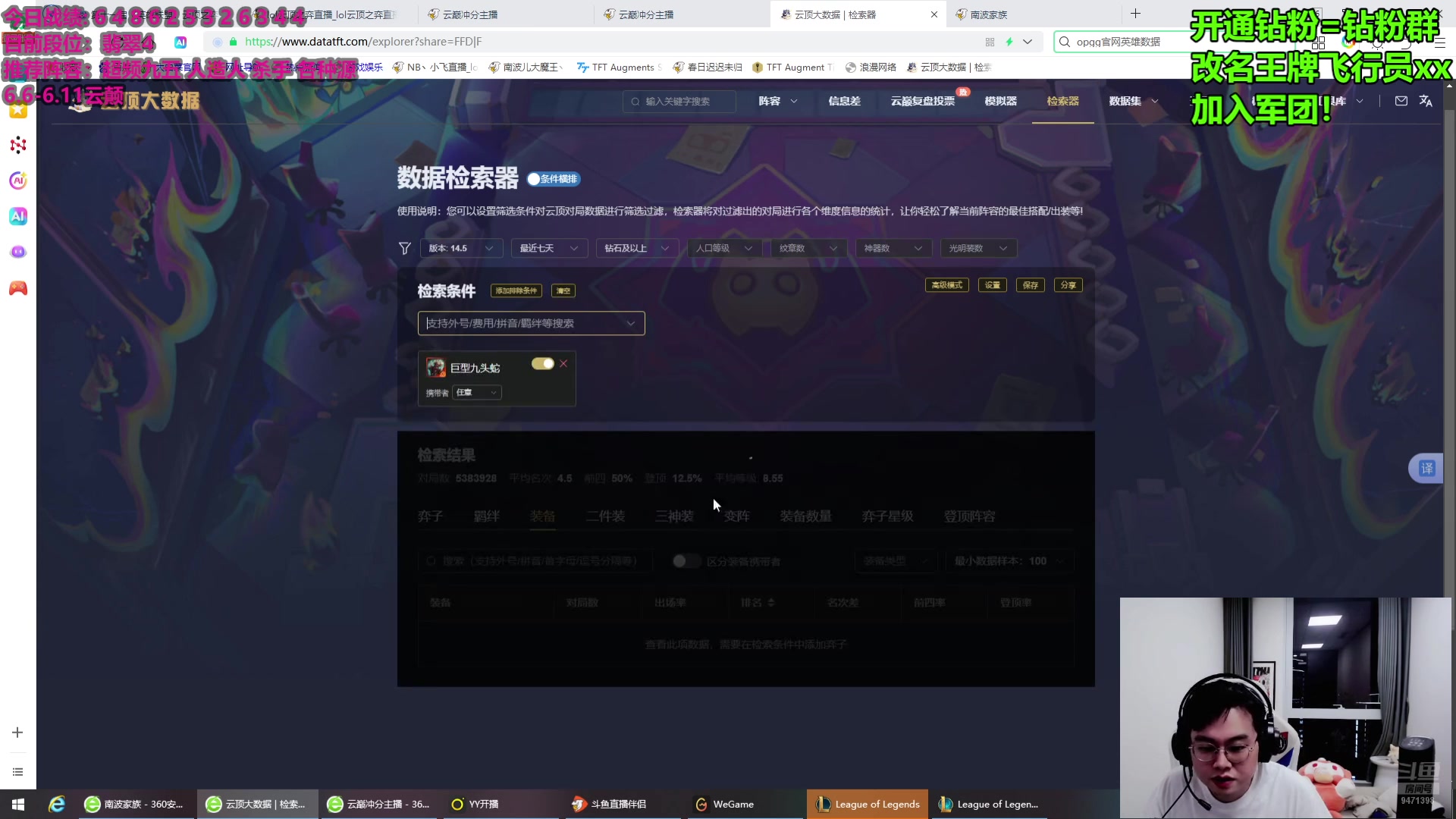Click the browser lightning speed-mode icon
The height and width of the screenshot is (819, 1456).
1009,42
